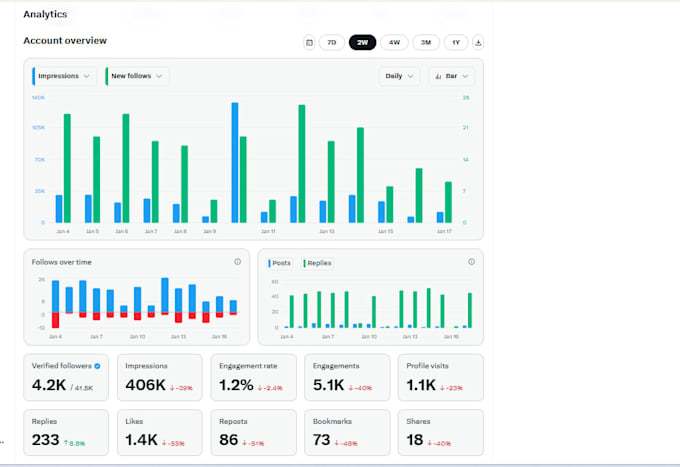
Task: Click the info icon on Posts Replies chart
Action: [471, 262]
